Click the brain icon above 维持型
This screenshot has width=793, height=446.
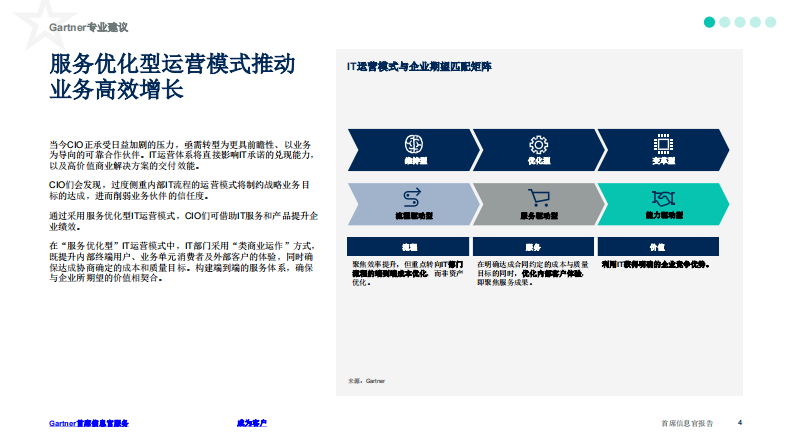point(414,144)
